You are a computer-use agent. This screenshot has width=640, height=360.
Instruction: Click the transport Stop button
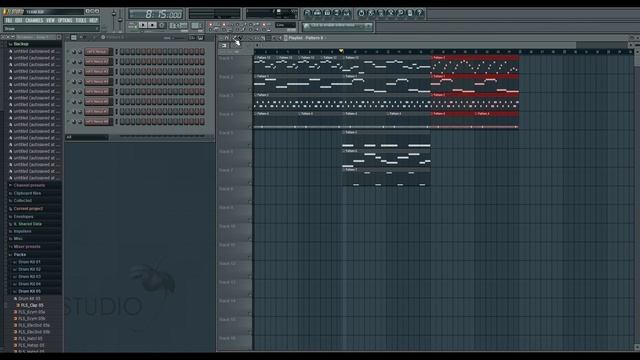click(152, 25)
